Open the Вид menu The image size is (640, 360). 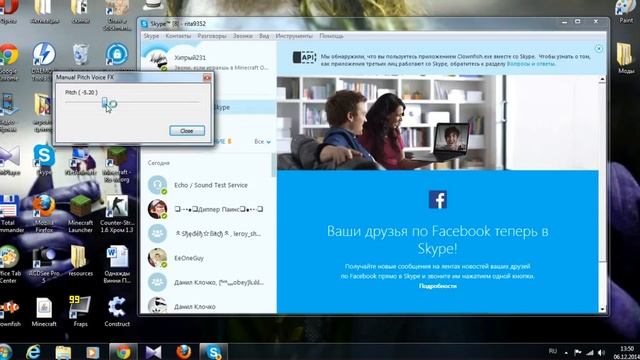coord(264,36)
